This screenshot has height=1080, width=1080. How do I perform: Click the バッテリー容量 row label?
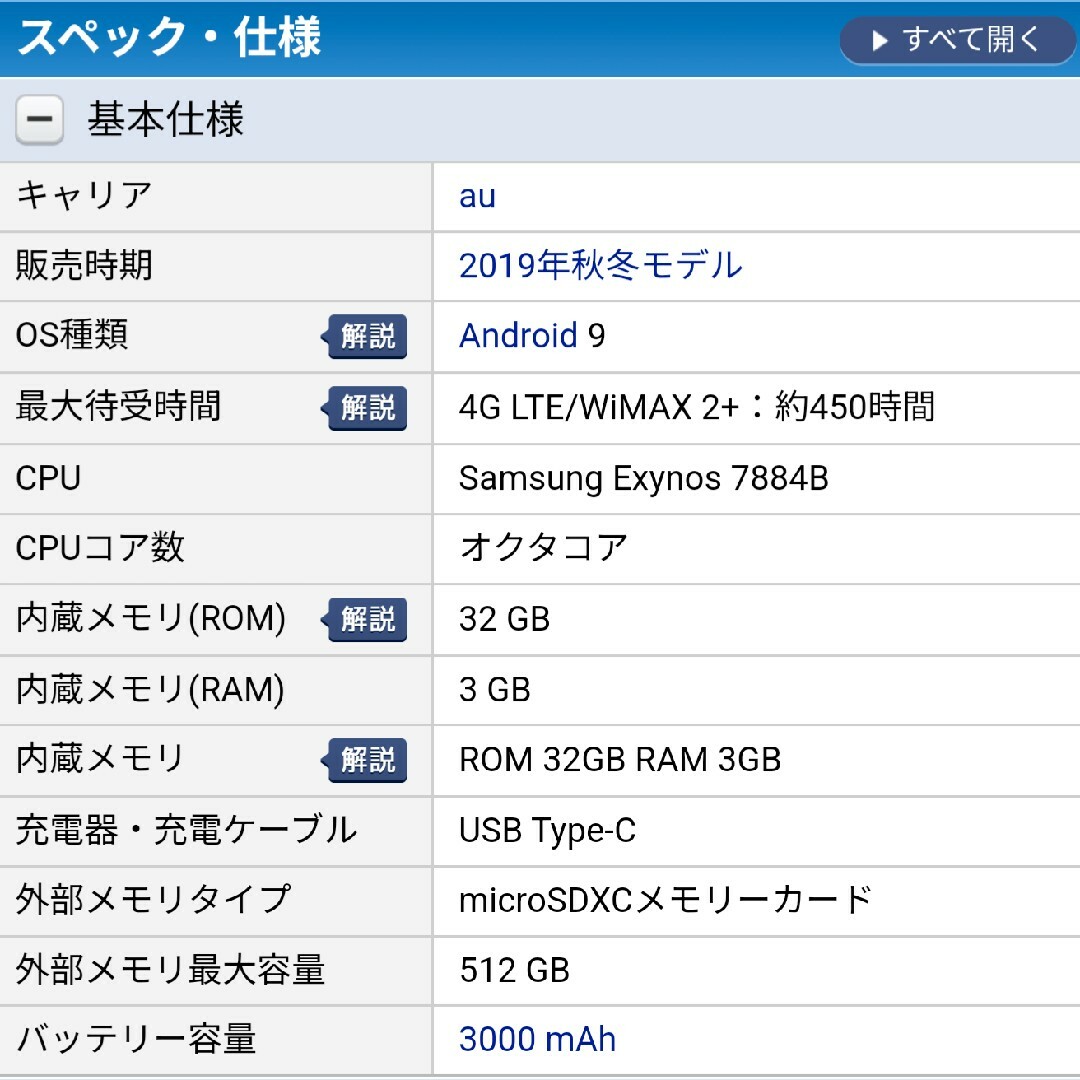click(136, 1039)
